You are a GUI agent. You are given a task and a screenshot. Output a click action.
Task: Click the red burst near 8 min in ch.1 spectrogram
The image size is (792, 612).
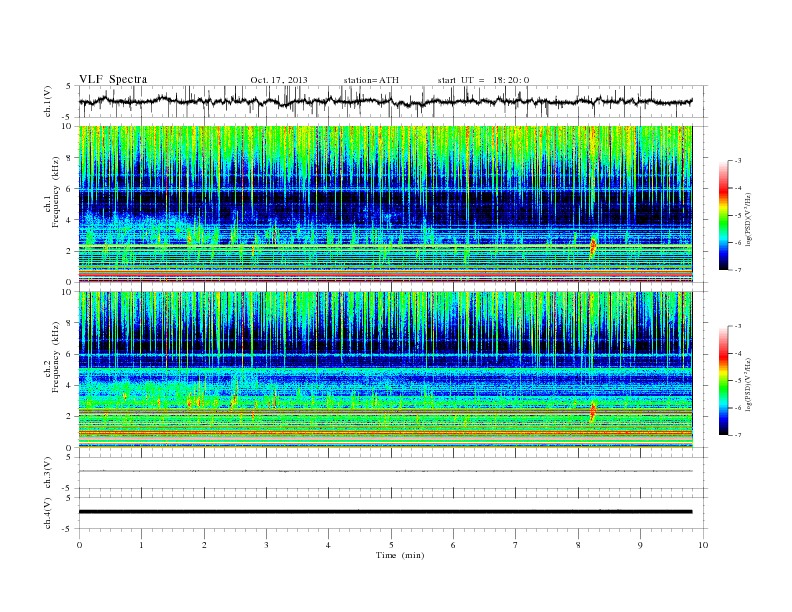pos(593,247)
